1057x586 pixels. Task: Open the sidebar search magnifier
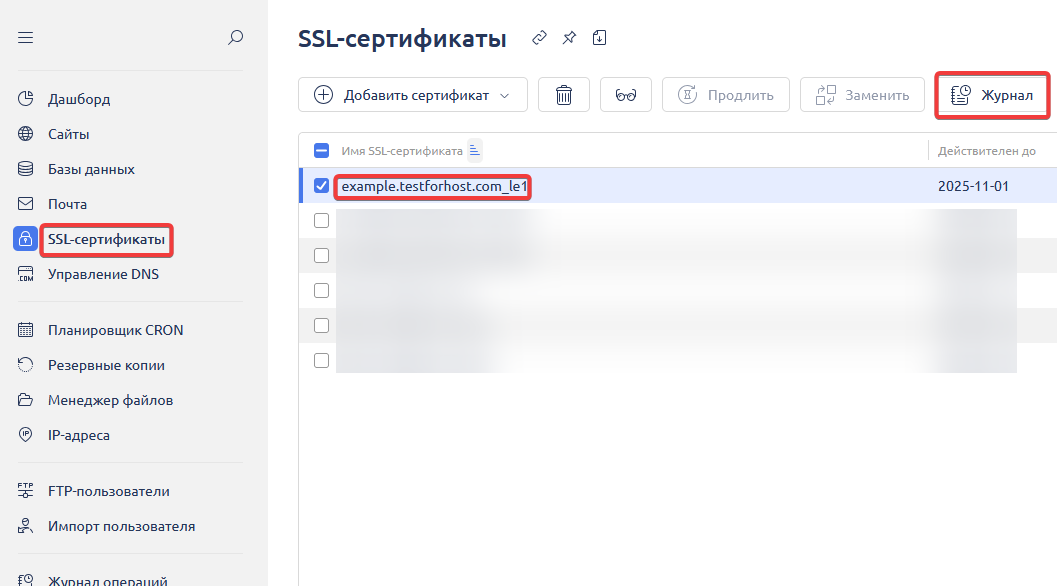click(x=235, y=38)
